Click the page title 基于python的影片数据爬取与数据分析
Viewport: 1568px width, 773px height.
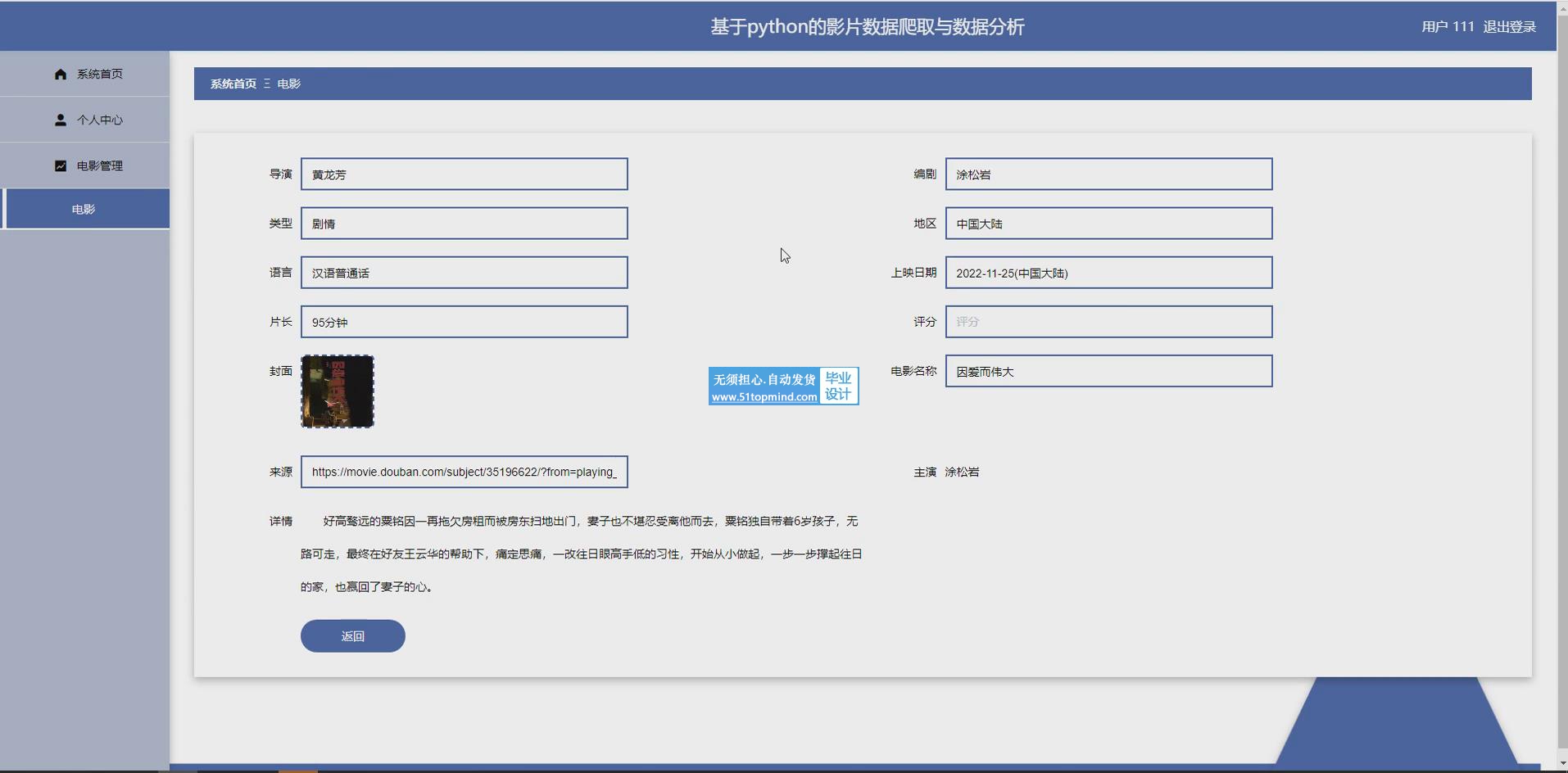point(867,26)
